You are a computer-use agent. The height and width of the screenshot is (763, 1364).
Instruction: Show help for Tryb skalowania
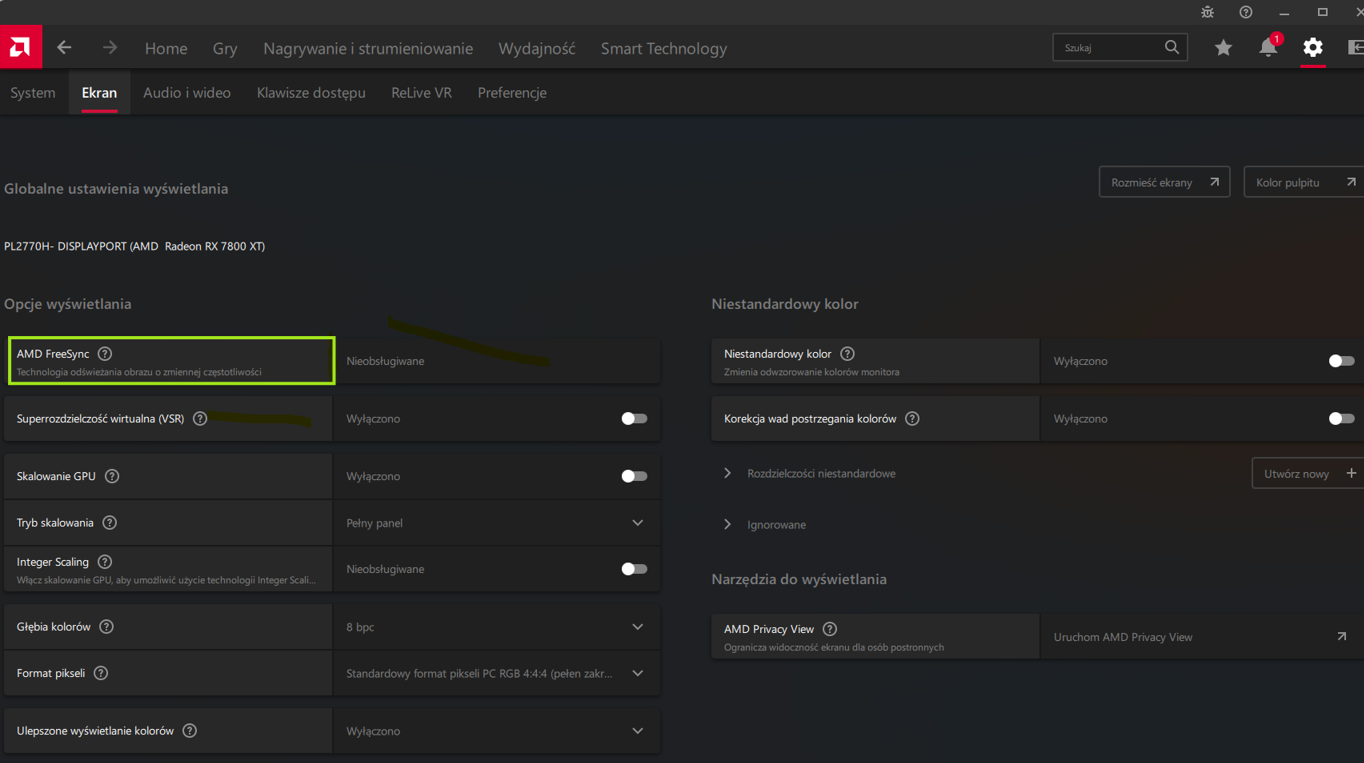110,523
